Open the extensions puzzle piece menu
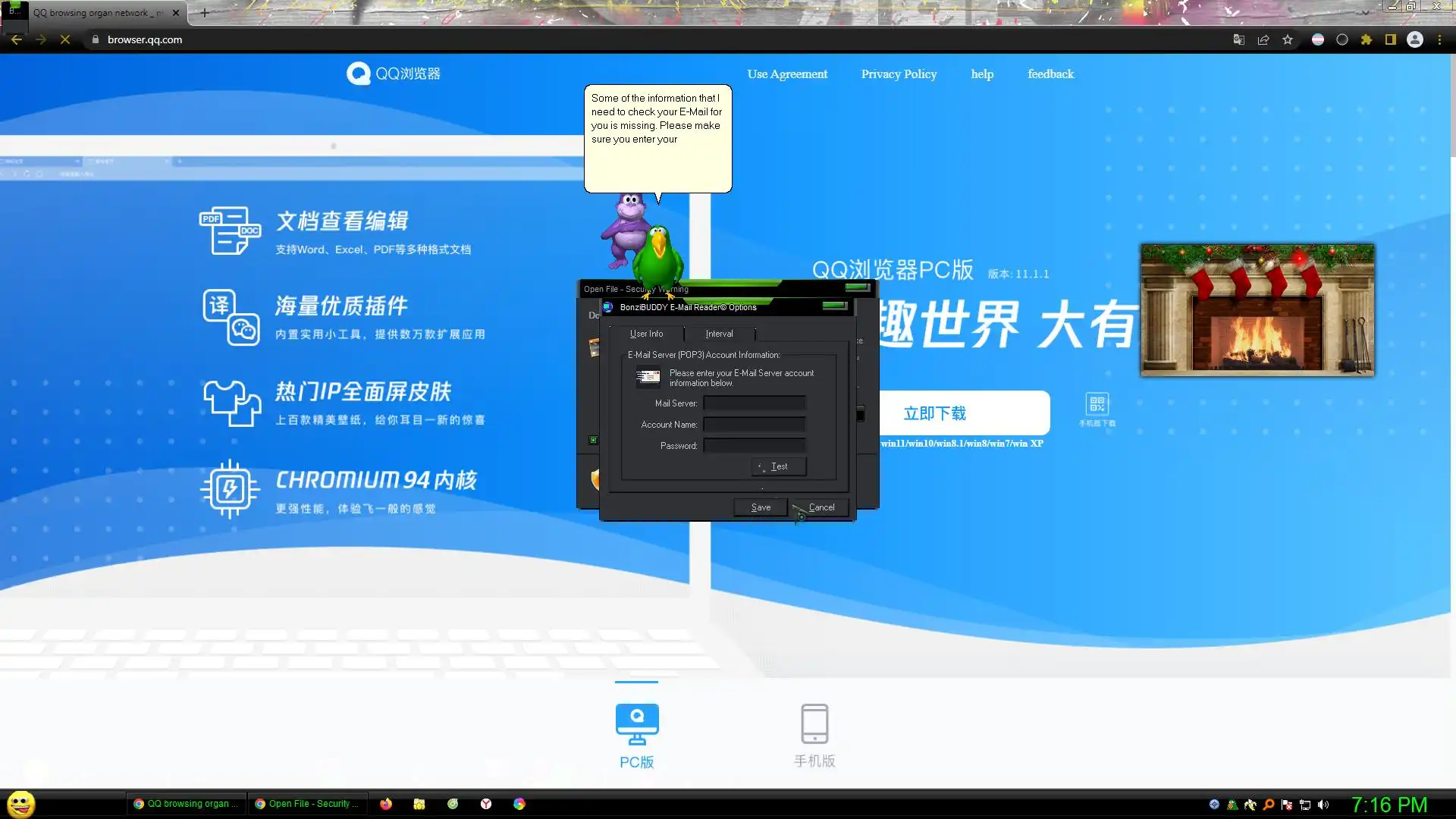The image size is (1456, 819). tap(1367, 40)
